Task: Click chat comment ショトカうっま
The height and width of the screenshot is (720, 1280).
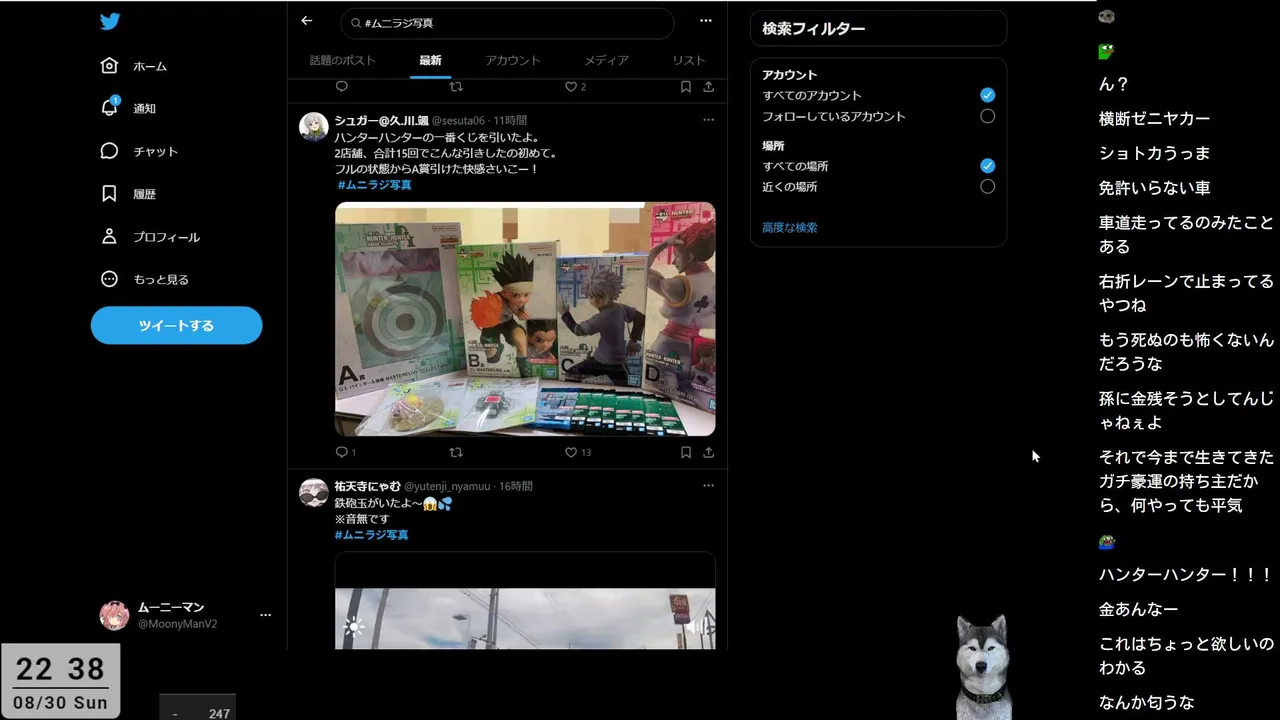Action: [1154, 153]
